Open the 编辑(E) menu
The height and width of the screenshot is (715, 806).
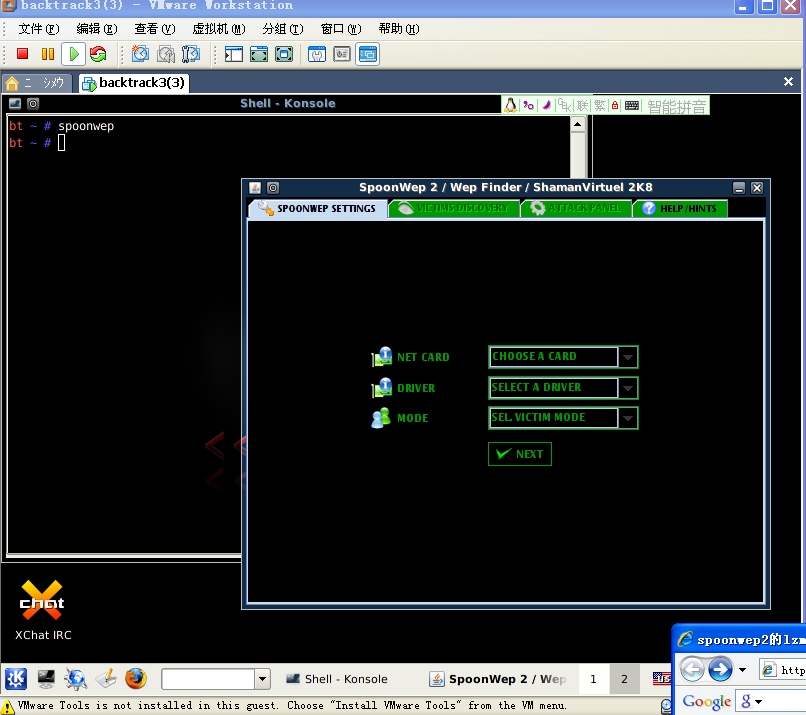pos(97,29)
